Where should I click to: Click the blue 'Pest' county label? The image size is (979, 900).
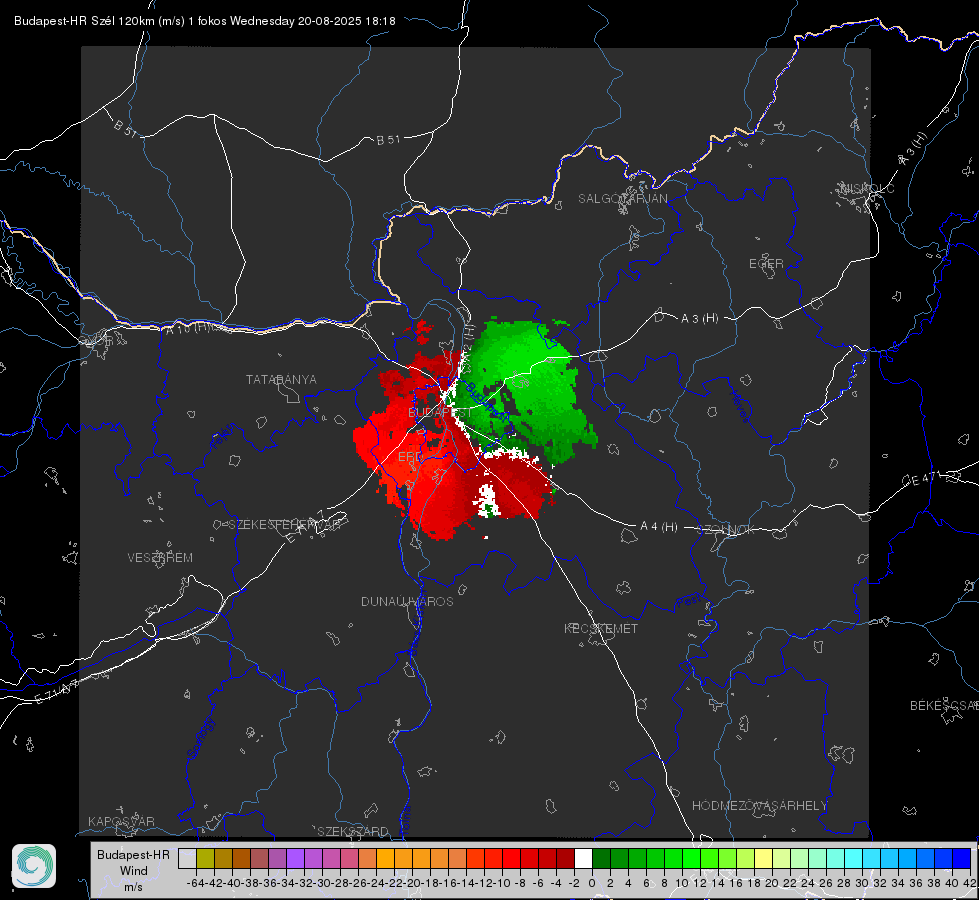tap(688, 602)
